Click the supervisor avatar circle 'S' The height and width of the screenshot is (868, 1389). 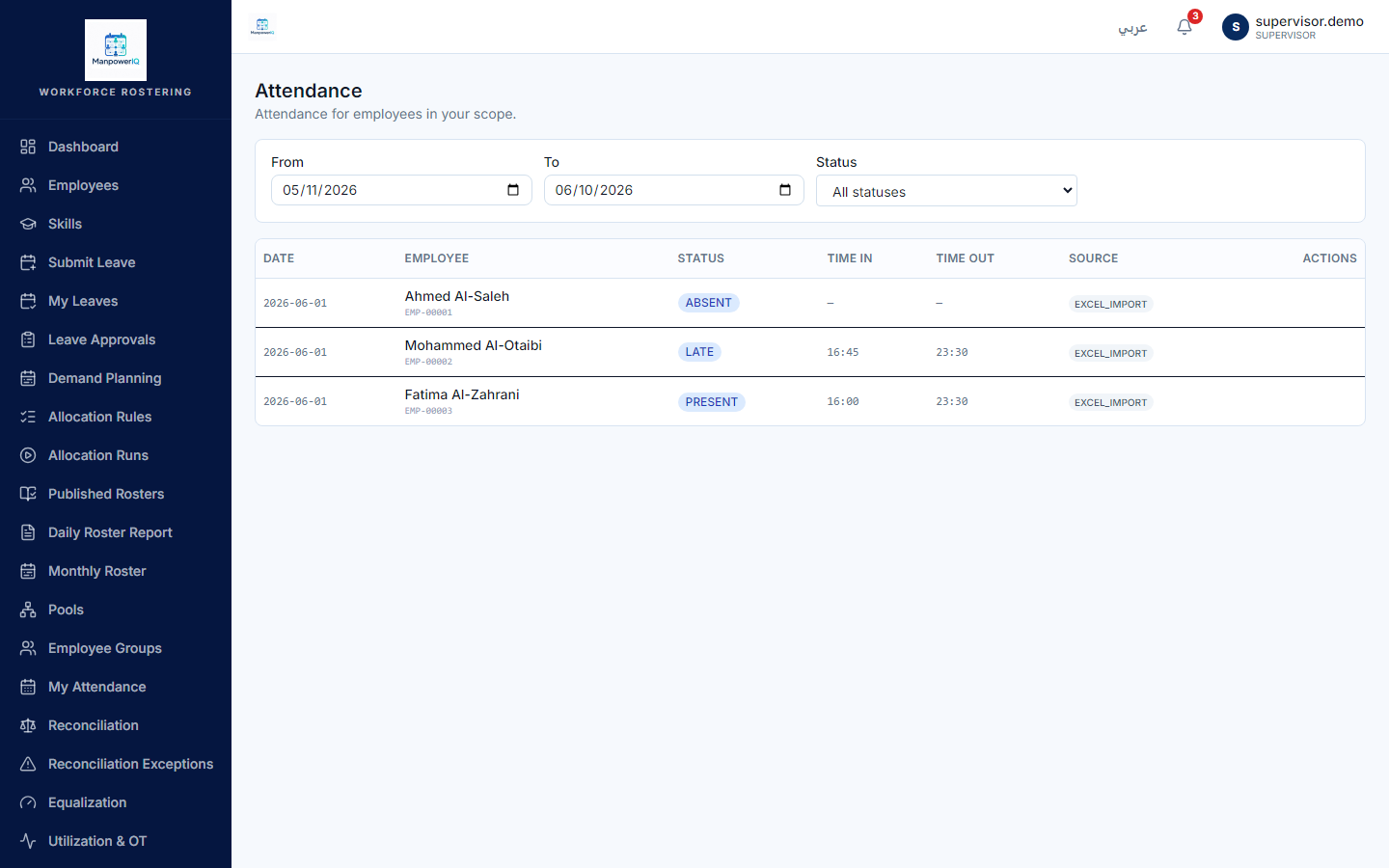tap(1236, 27)
